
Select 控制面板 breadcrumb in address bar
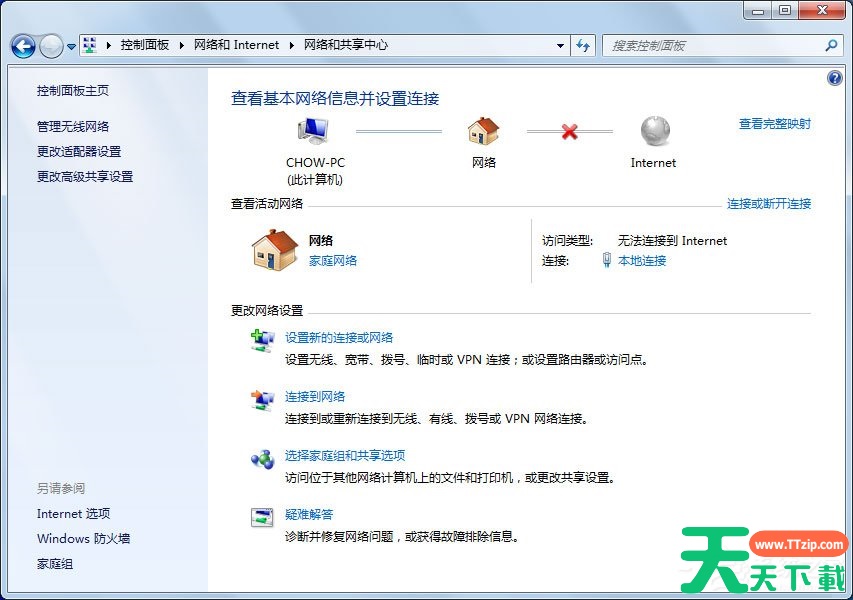click(145, 45)
